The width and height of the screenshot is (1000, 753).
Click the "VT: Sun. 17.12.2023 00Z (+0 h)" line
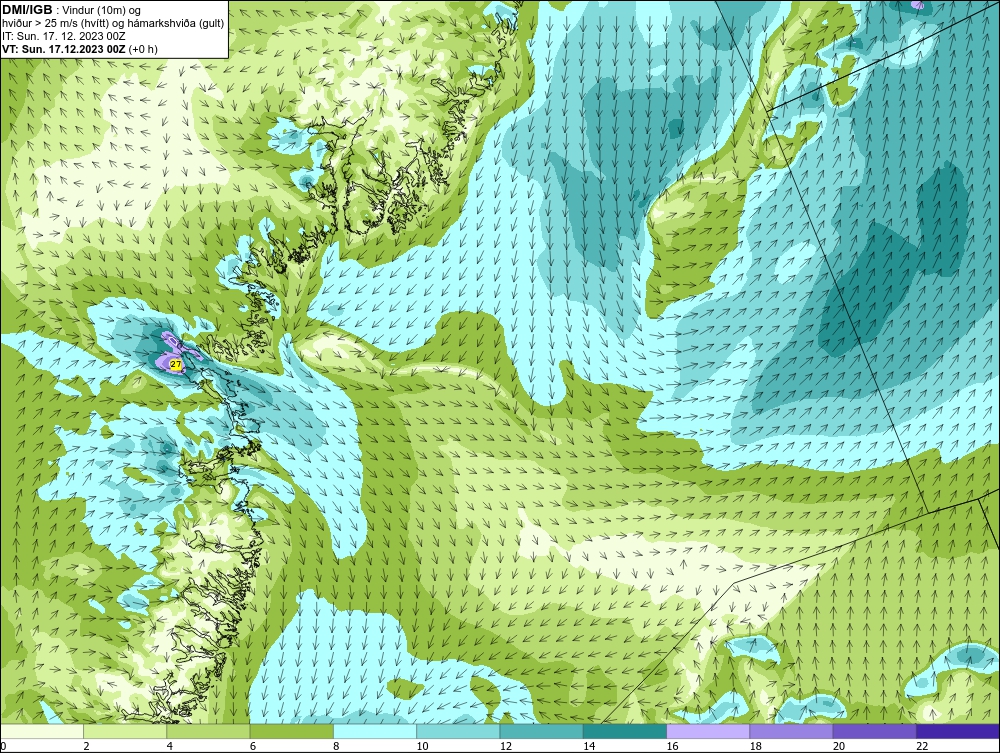80,48
